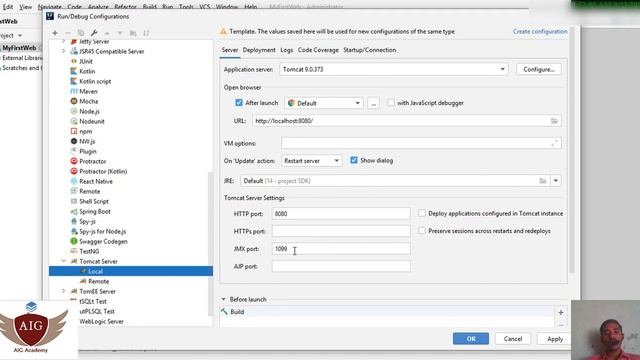Open the On 'Update' action dropdown
Image resolution: width=640 pixels, height=360 pixels.
pyautogui.click(x=311, y=161)
